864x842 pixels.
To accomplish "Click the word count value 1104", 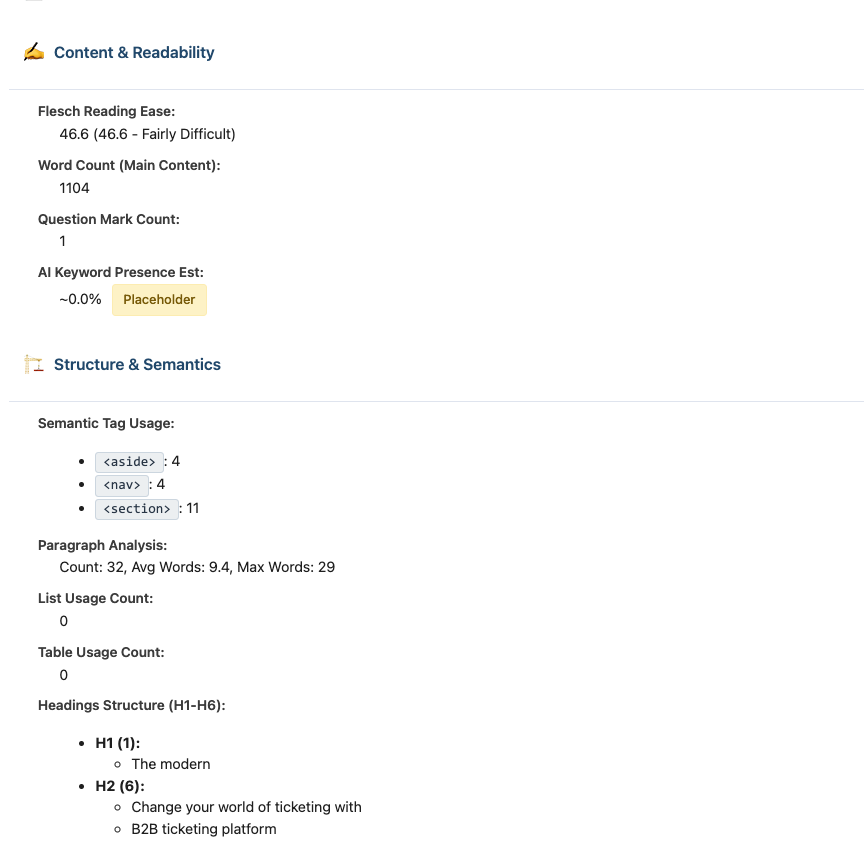I will 74,188.
